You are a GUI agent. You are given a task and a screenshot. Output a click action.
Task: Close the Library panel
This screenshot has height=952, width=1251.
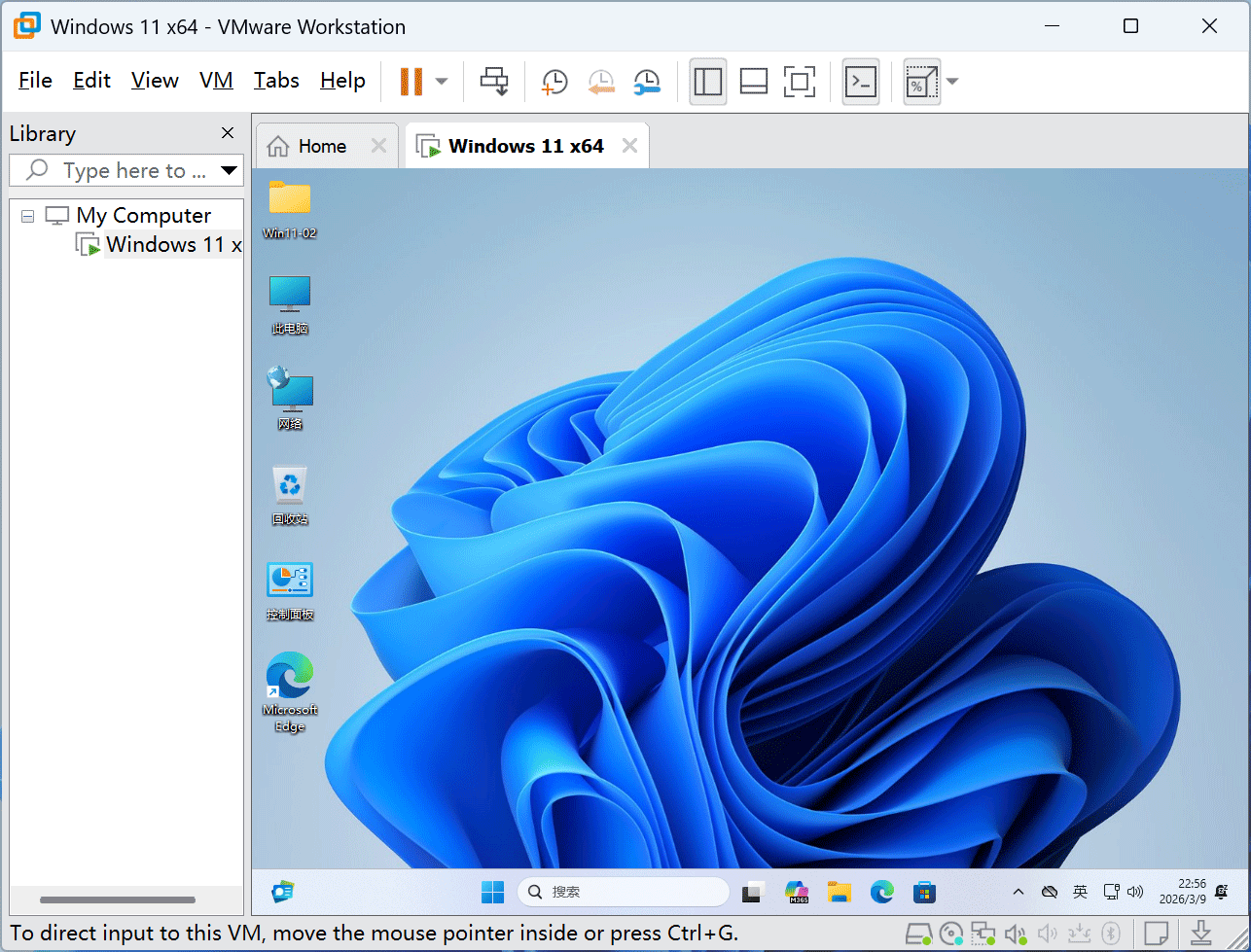[x=228, y=133]
